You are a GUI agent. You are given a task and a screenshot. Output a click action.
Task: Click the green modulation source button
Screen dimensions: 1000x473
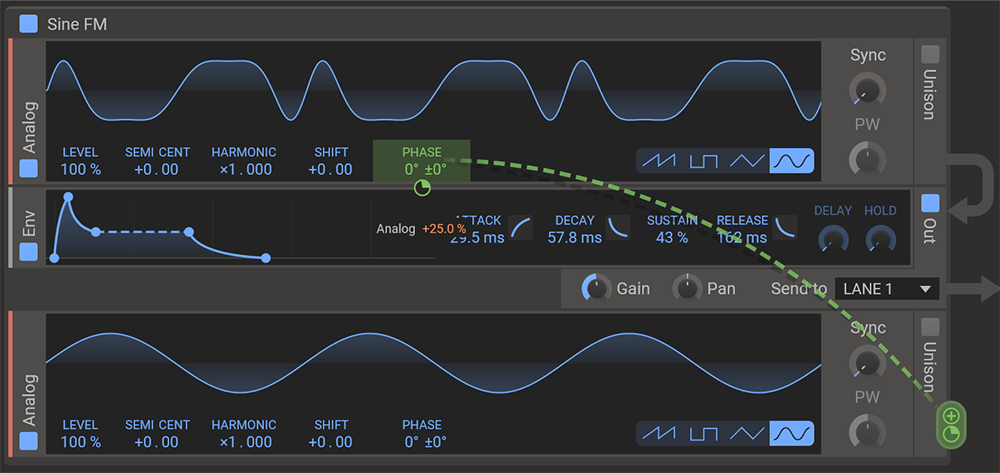[x=951, y=425]
